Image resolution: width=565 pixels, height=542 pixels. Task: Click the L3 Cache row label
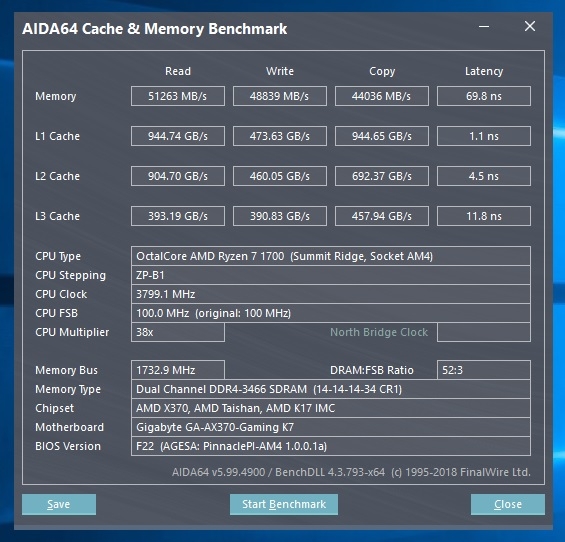pos(57,216)
